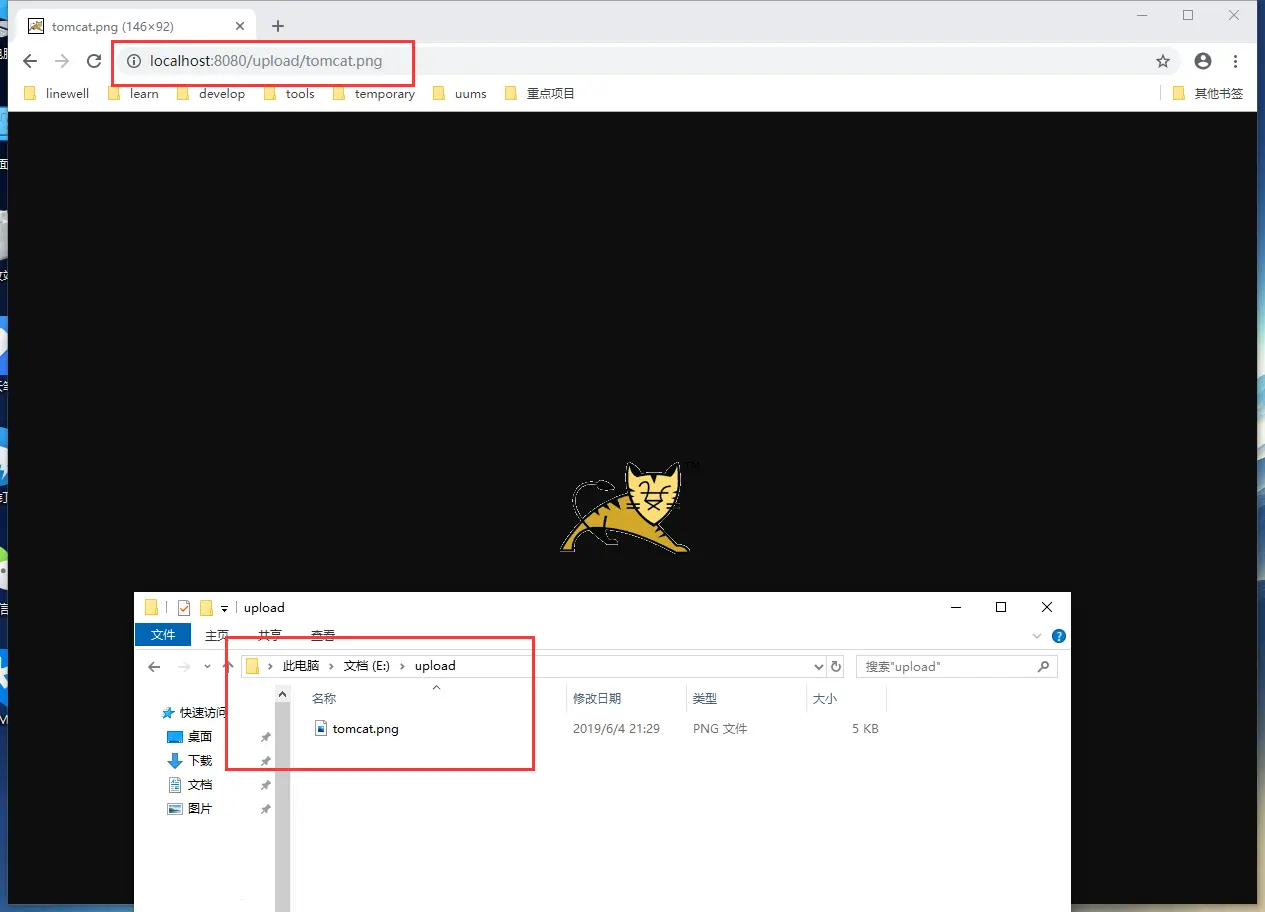
Task: Click properties icon in Explorer quick access toolbar
Action: pyautogui.click(x=184, y=607)
